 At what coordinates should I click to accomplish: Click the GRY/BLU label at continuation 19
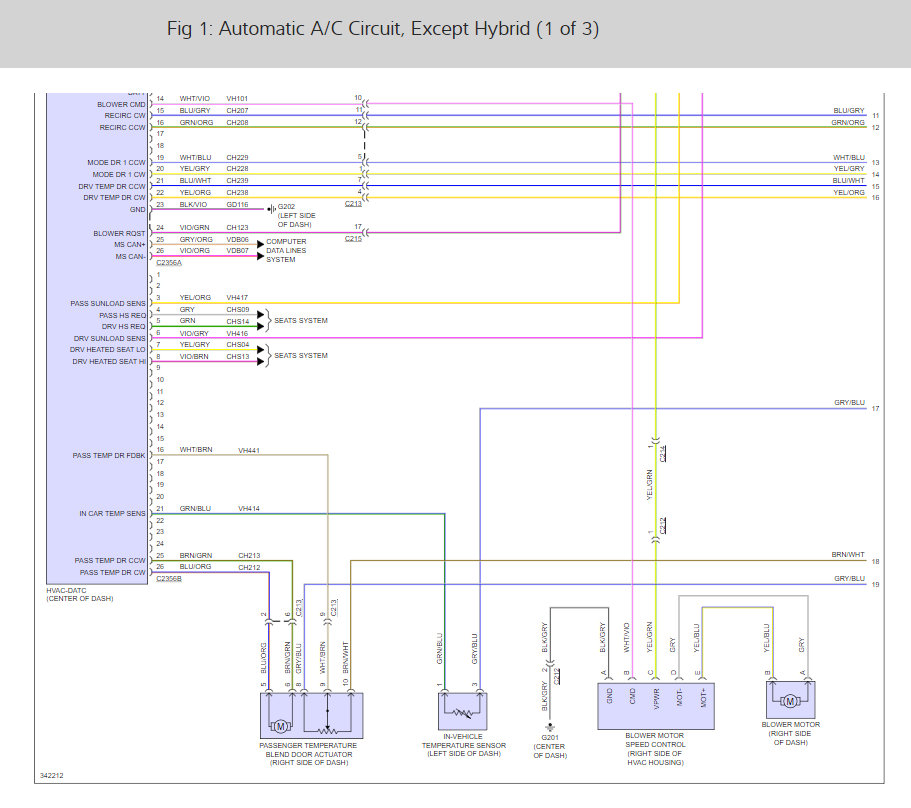[x=849, y=579]
